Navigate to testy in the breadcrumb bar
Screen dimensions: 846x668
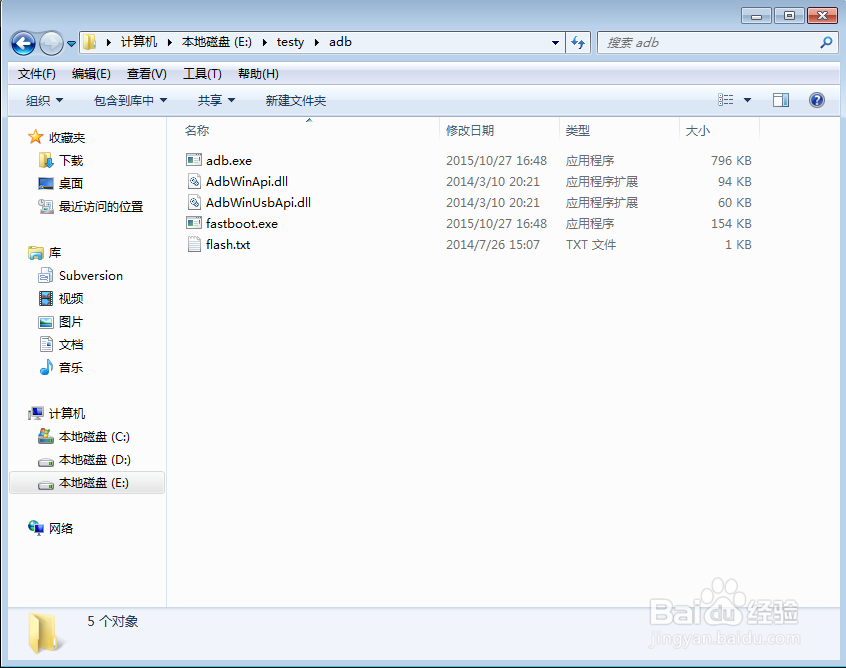(x=290, y=42)
